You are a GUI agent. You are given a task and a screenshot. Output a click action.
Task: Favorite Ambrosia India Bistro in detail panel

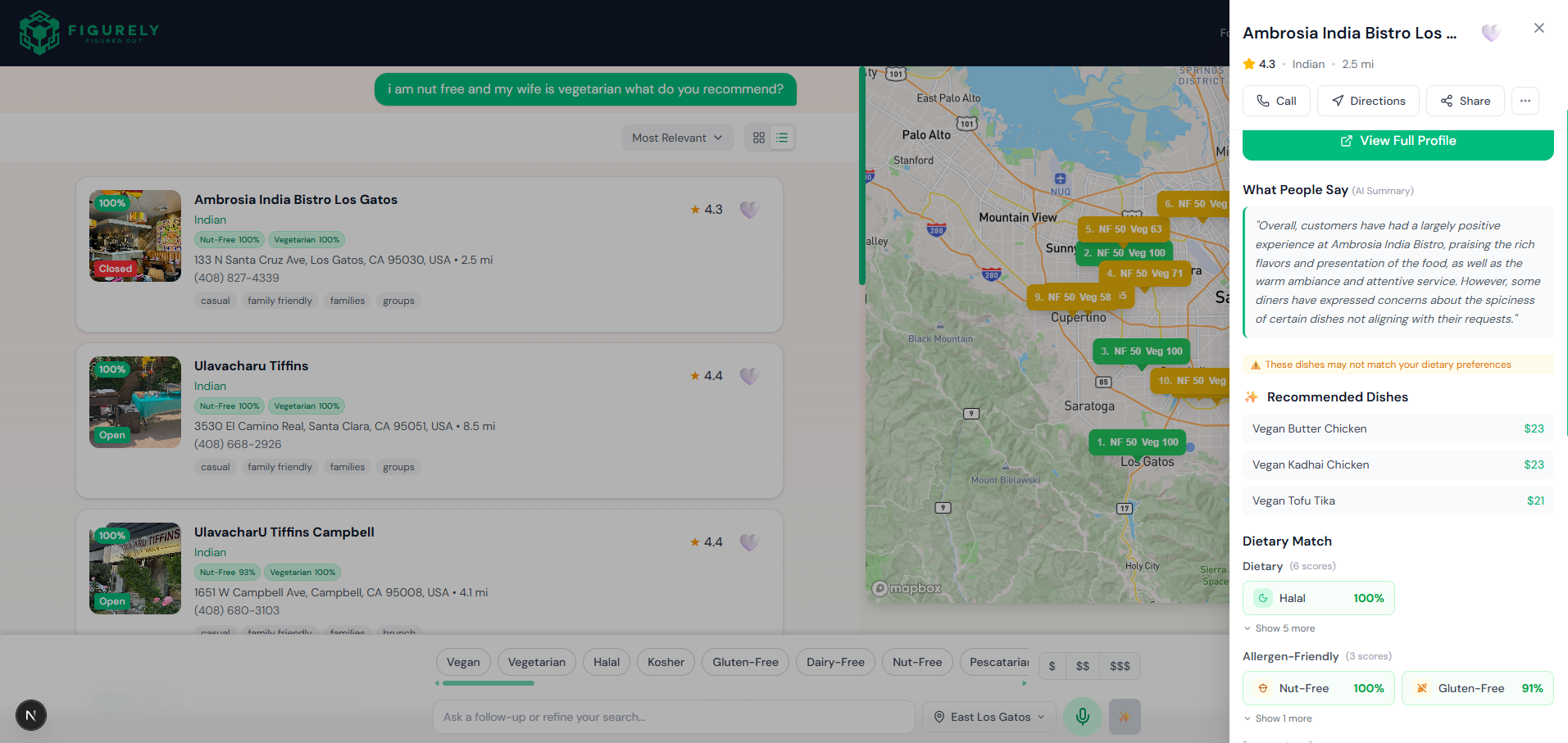1491,33
